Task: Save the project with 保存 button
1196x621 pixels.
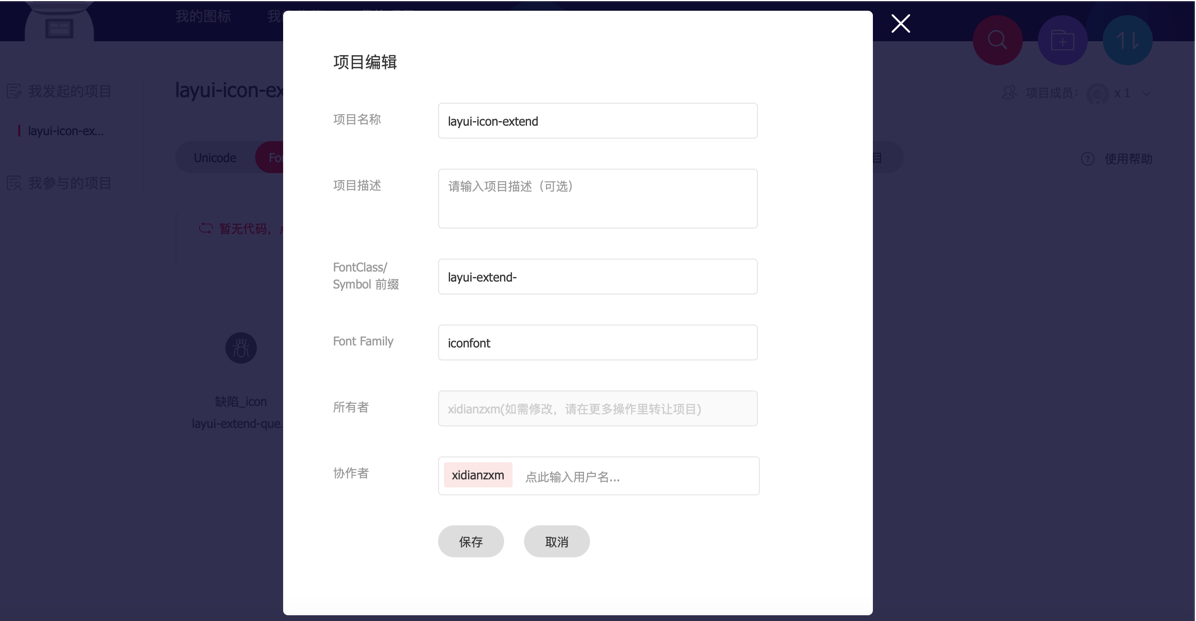Action: click(x=471, y=541)
